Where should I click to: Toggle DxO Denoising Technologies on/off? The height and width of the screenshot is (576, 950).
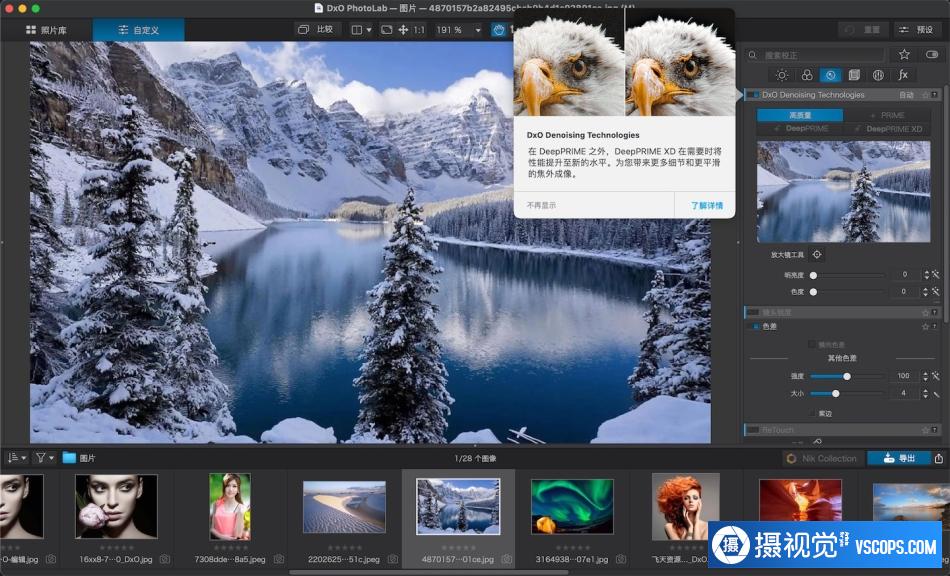click(x=752, y=95)
